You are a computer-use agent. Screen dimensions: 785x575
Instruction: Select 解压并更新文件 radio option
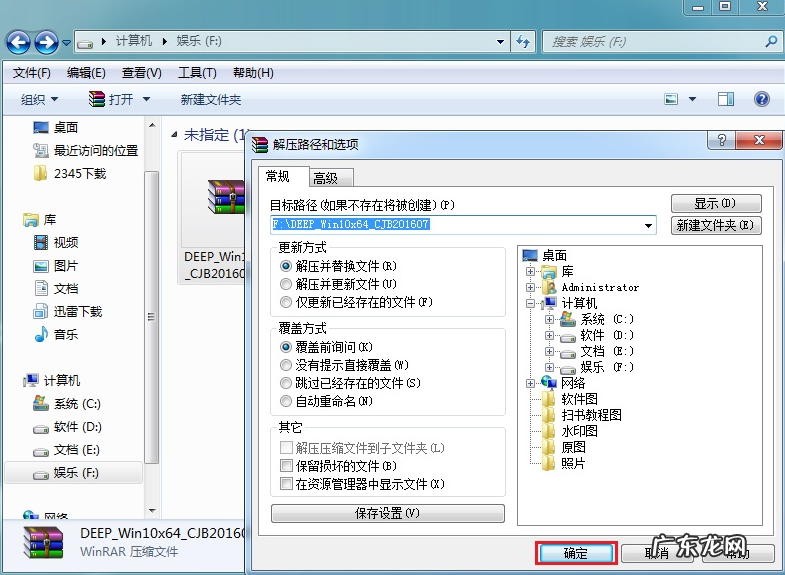(285, 284)
